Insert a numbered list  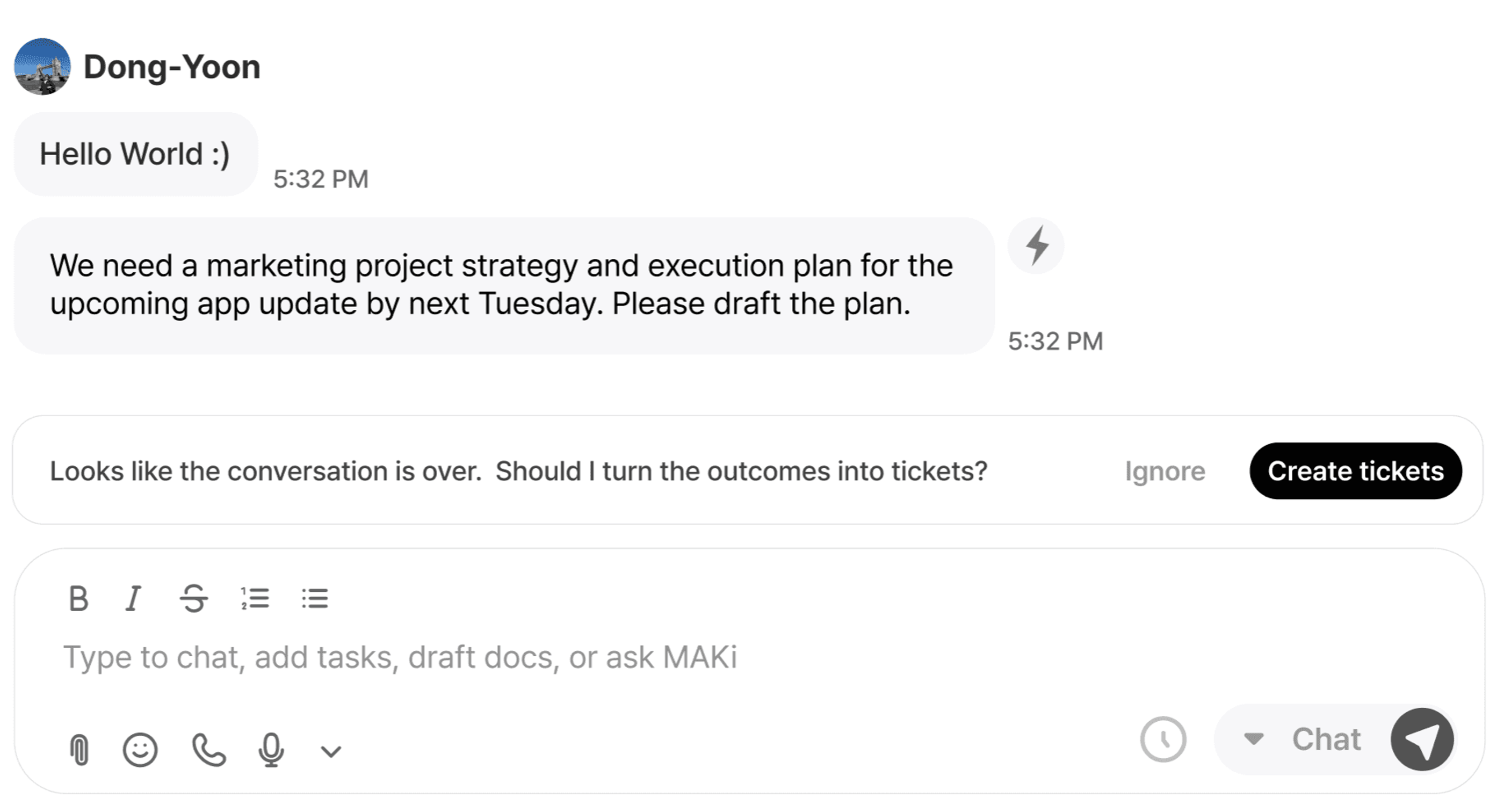(x=255, y=598)
